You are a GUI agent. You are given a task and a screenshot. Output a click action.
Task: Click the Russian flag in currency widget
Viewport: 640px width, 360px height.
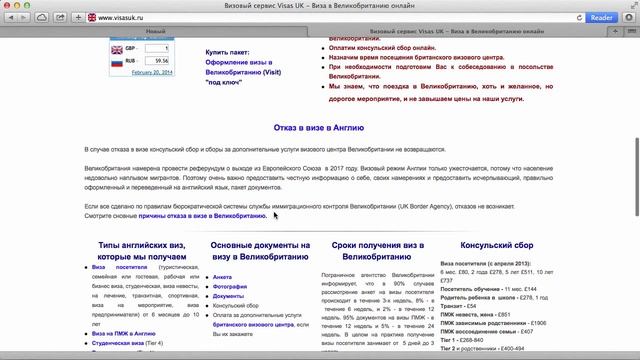click(x=117, y=62)
